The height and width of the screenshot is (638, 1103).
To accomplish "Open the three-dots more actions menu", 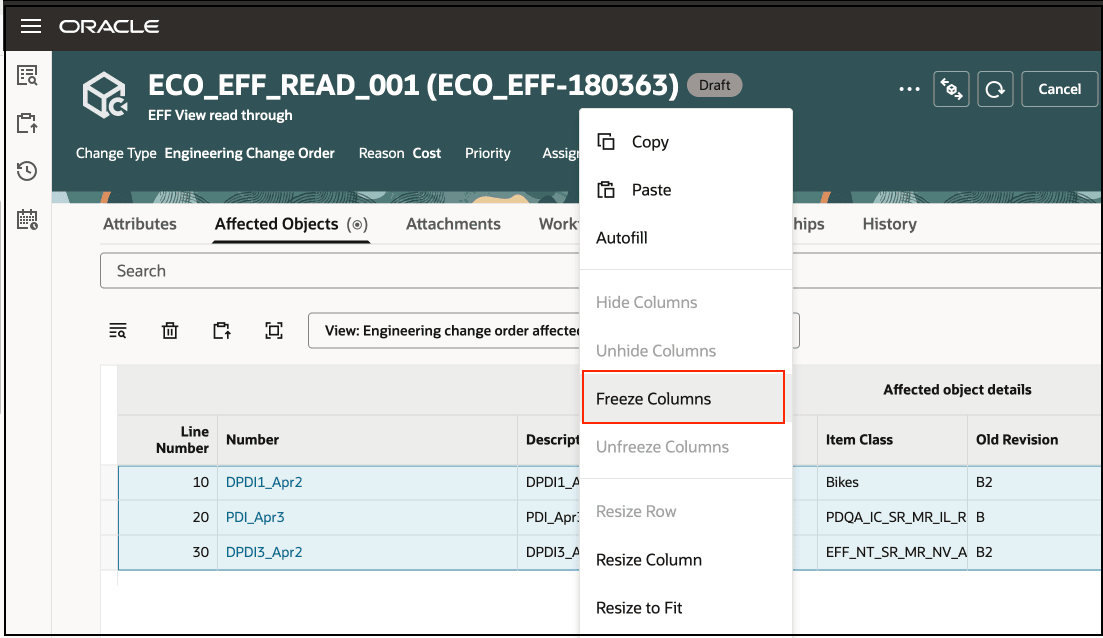I will [x=909, y=89].
